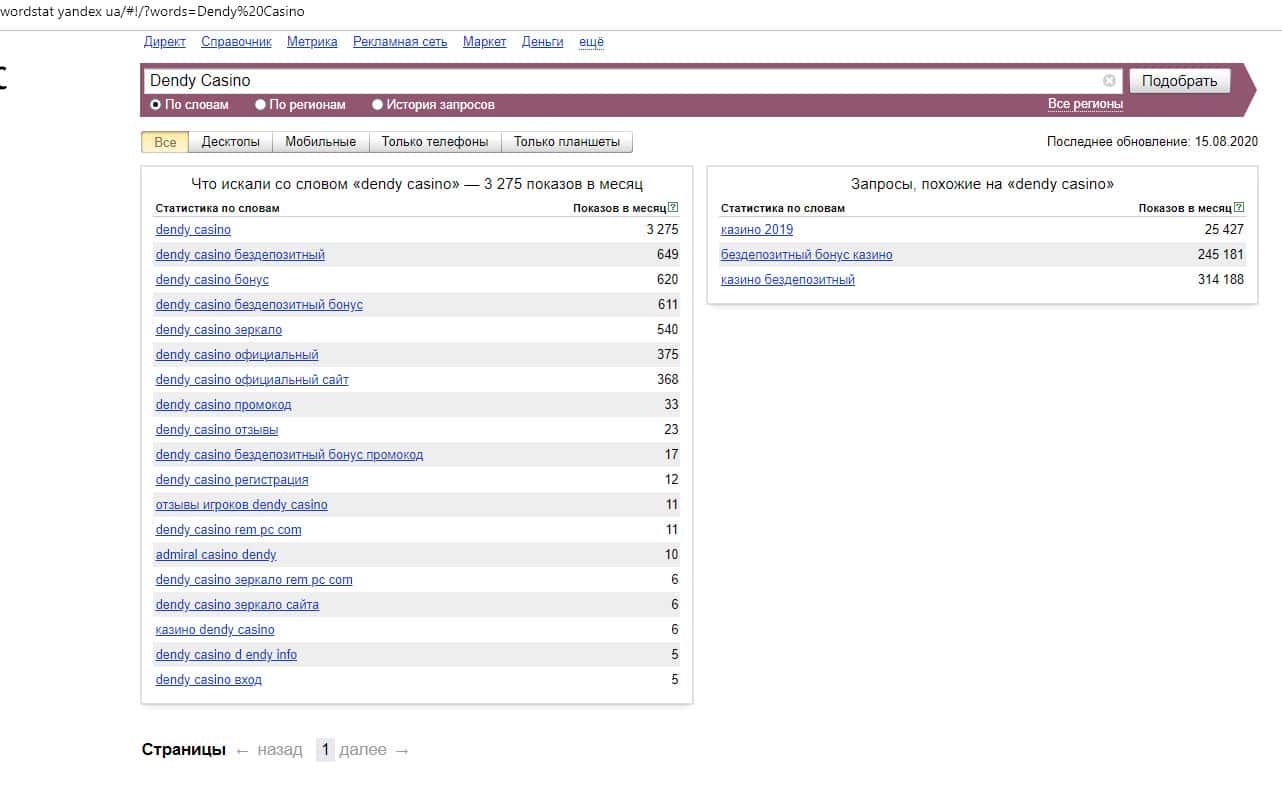Switch to the 'Мобильные' tab
This screenshot has width=1282, height=794.
click(320, 142)
